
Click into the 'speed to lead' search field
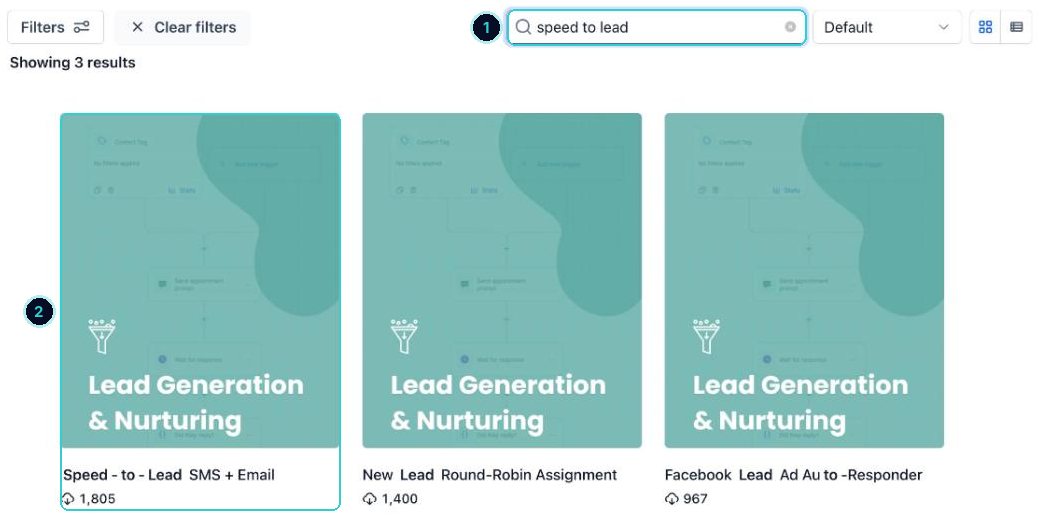pyautogui.click(x=656, y=27)
